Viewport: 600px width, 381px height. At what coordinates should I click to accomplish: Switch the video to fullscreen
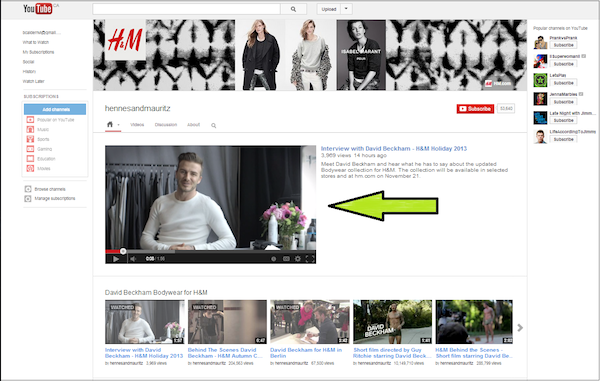point(310,259)
